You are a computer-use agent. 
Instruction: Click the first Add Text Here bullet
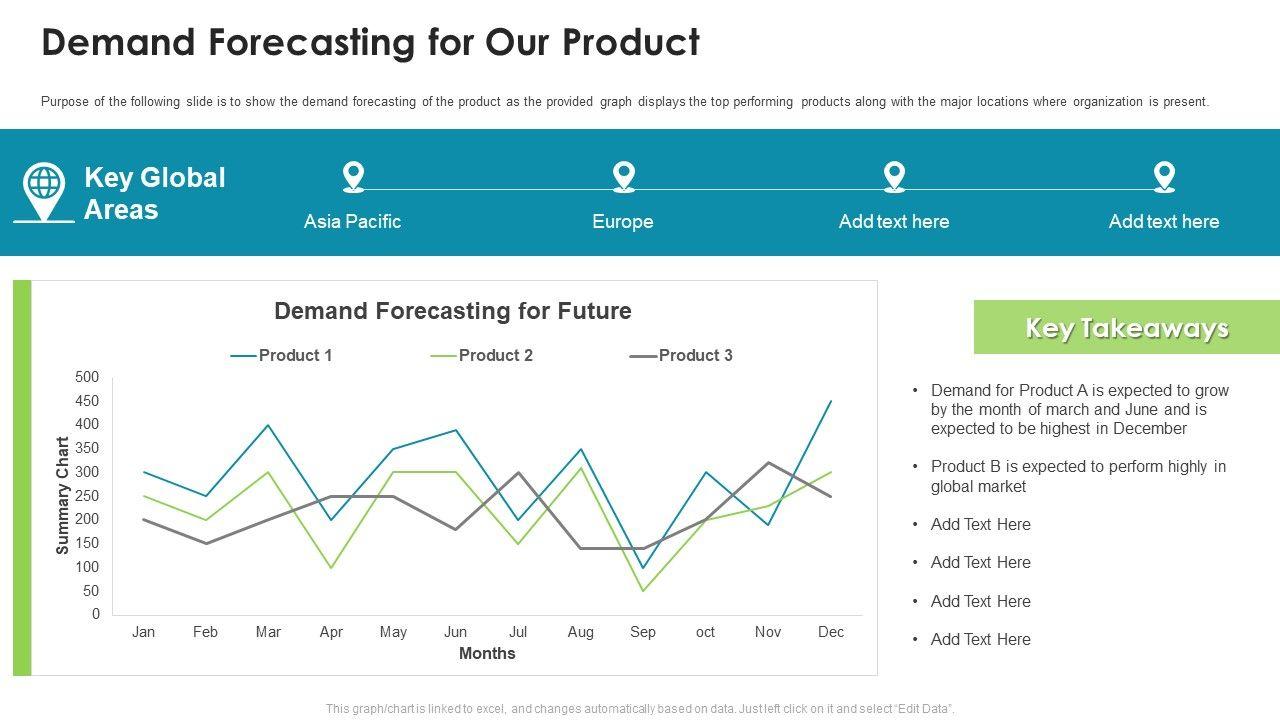coord(980,525)
